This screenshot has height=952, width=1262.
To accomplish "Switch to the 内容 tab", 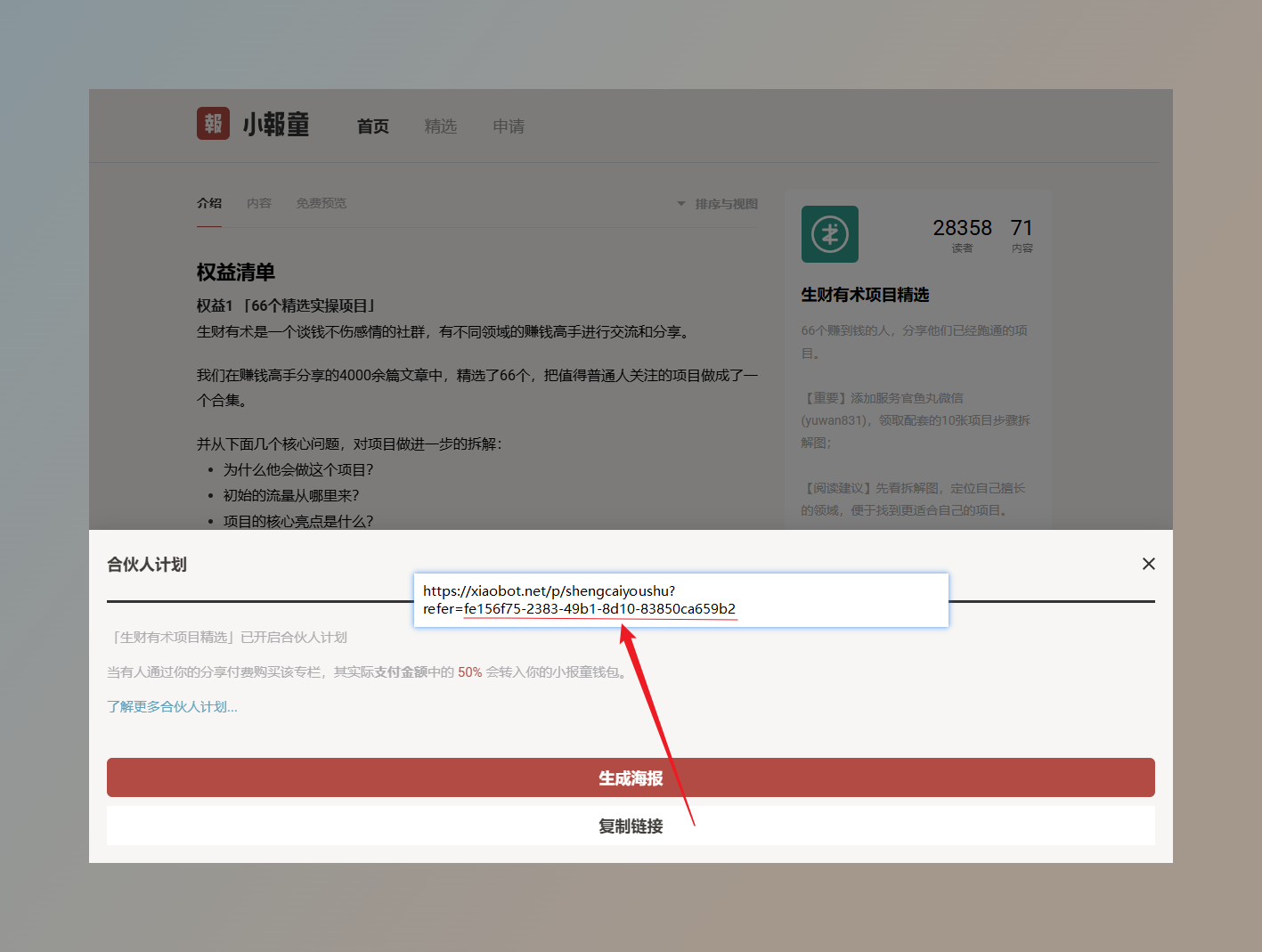I will point(259,203).
